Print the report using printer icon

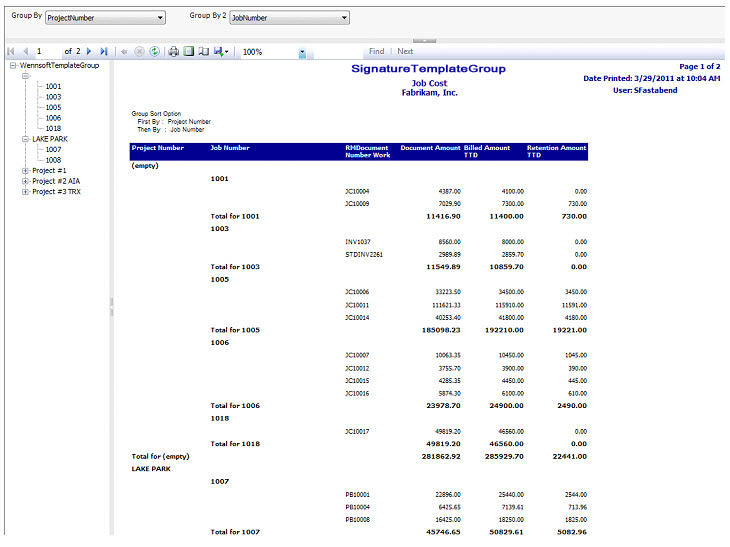174,51
